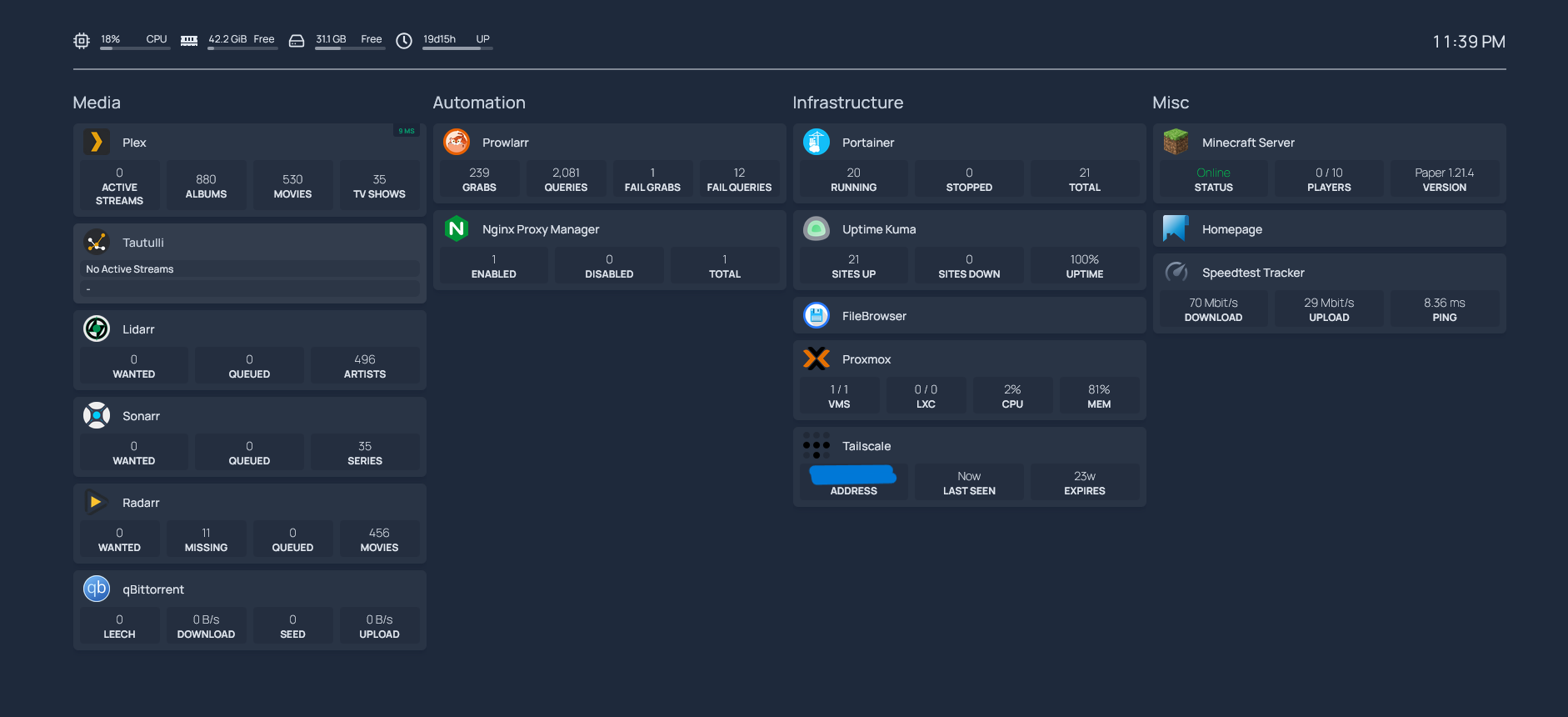
Task: Open the Plex service icon
Action: pos(97,143)
